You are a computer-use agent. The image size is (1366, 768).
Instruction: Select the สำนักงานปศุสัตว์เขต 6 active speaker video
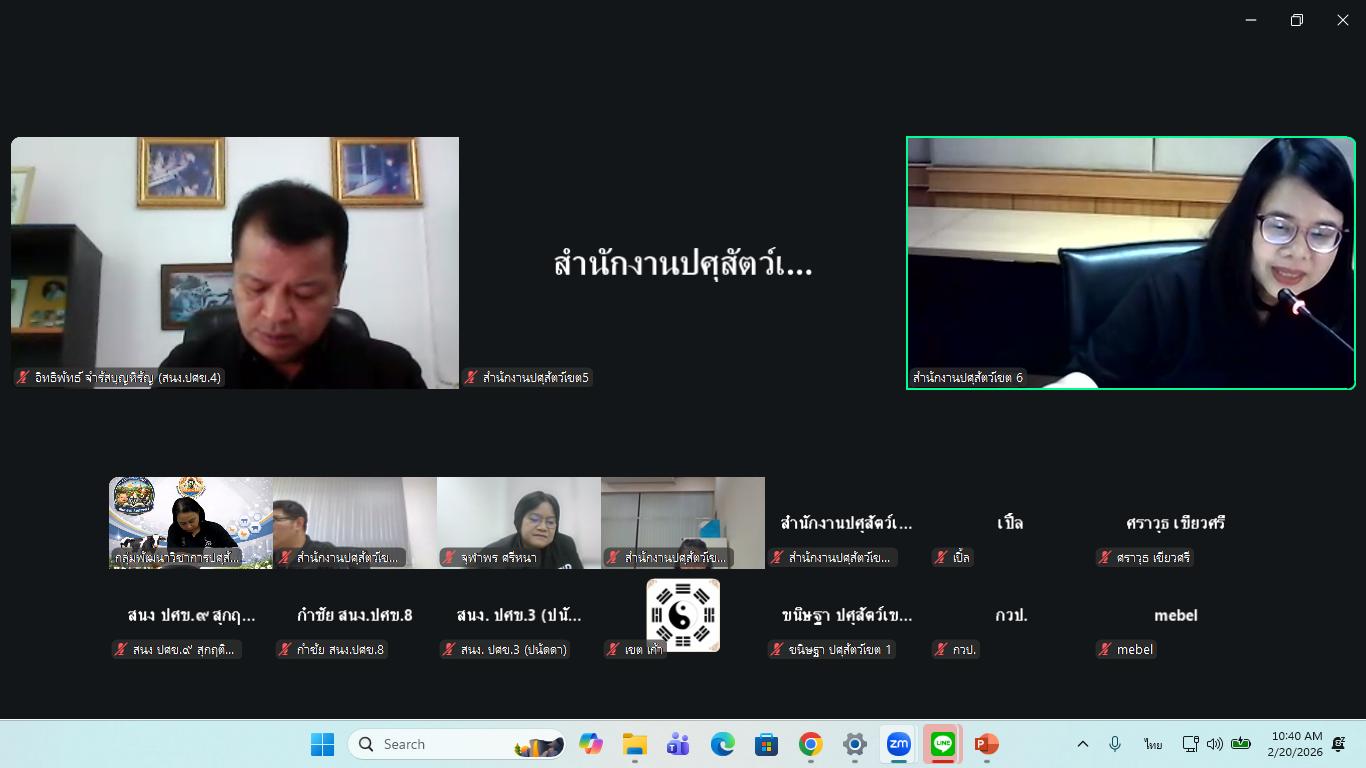[1130, 262]
